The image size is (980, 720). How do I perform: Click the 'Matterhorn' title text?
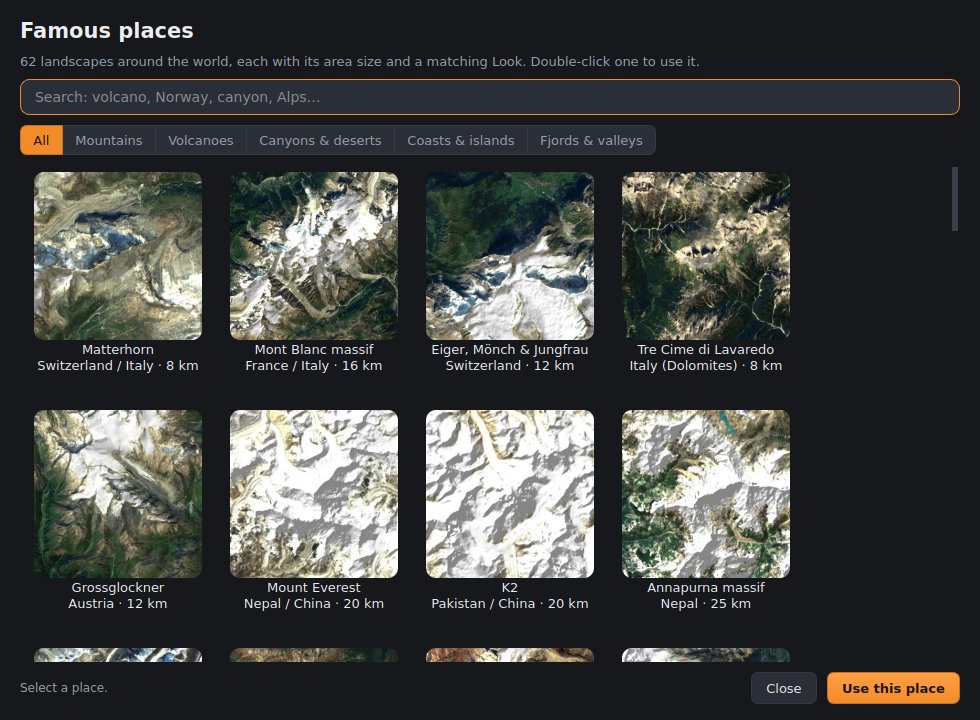(x=118, y=349)
